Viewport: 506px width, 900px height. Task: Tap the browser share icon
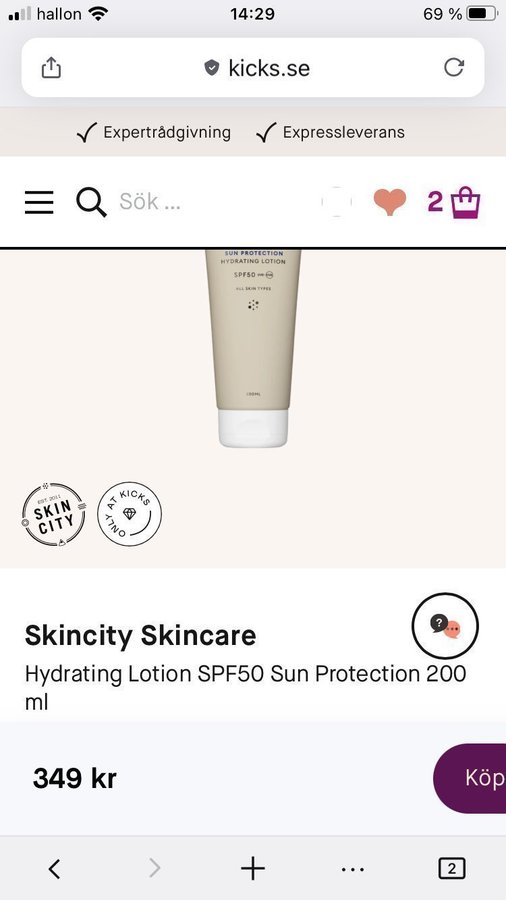(51, 68)
